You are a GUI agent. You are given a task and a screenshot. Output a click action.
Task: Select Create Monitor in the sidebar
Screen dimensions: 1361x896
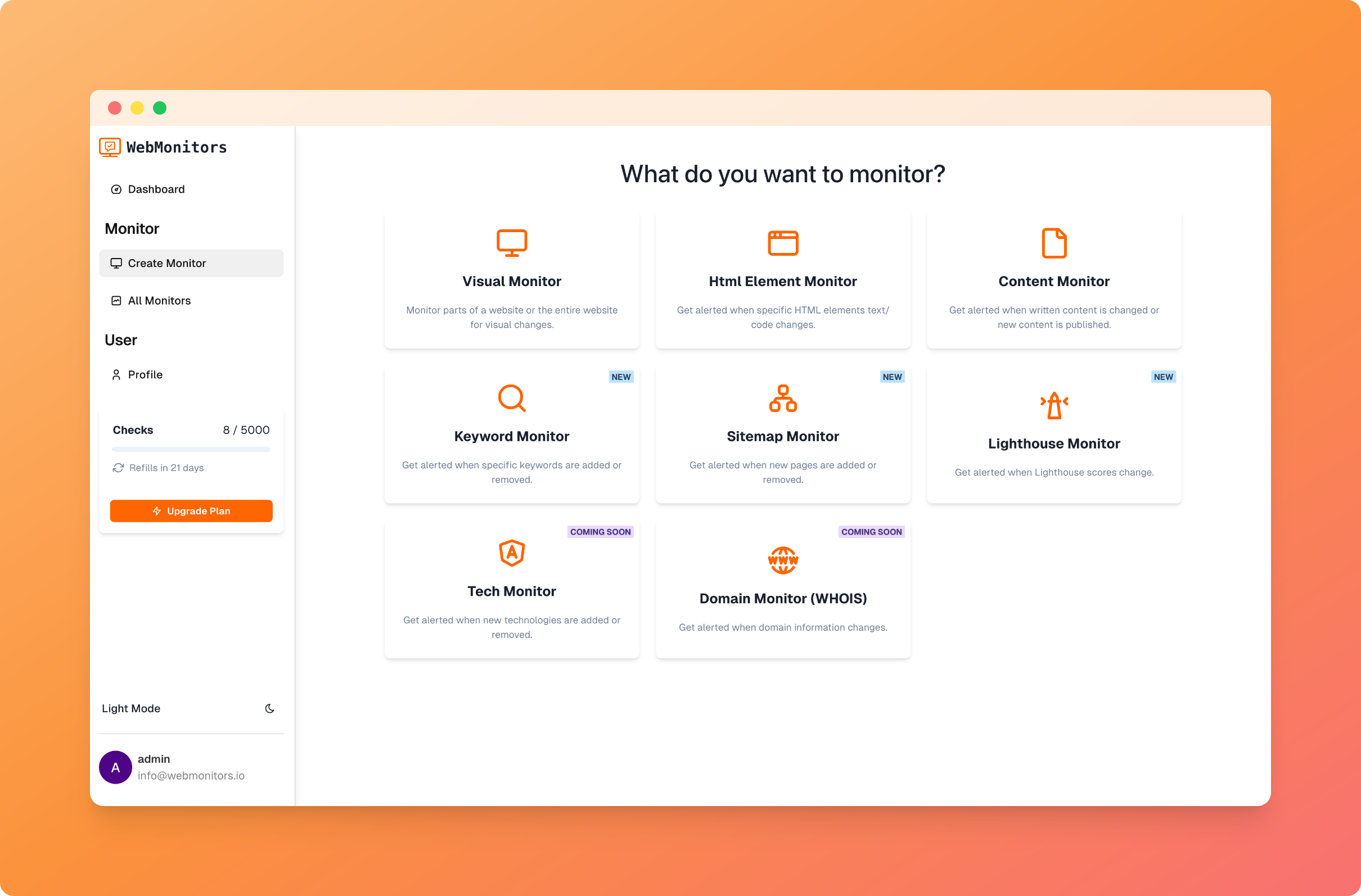coord(191,263)
